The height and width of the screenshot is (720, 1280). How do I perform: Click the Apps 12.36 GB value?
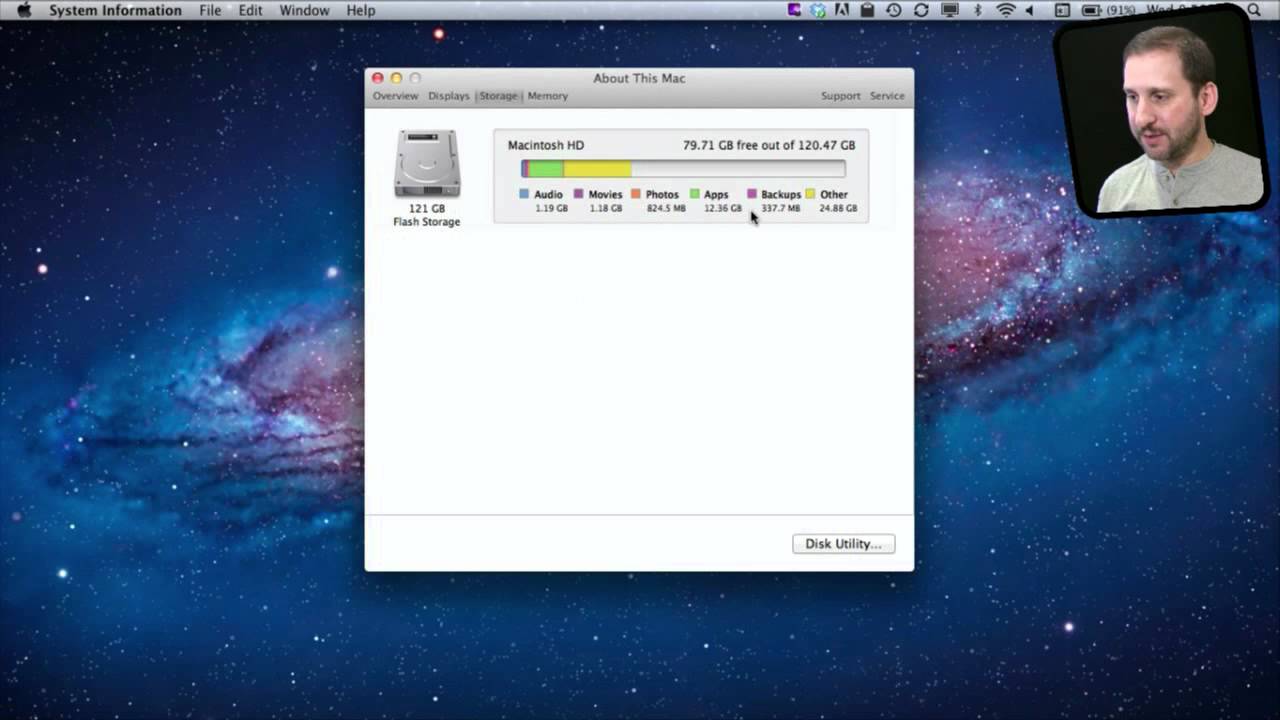point(723,208)
